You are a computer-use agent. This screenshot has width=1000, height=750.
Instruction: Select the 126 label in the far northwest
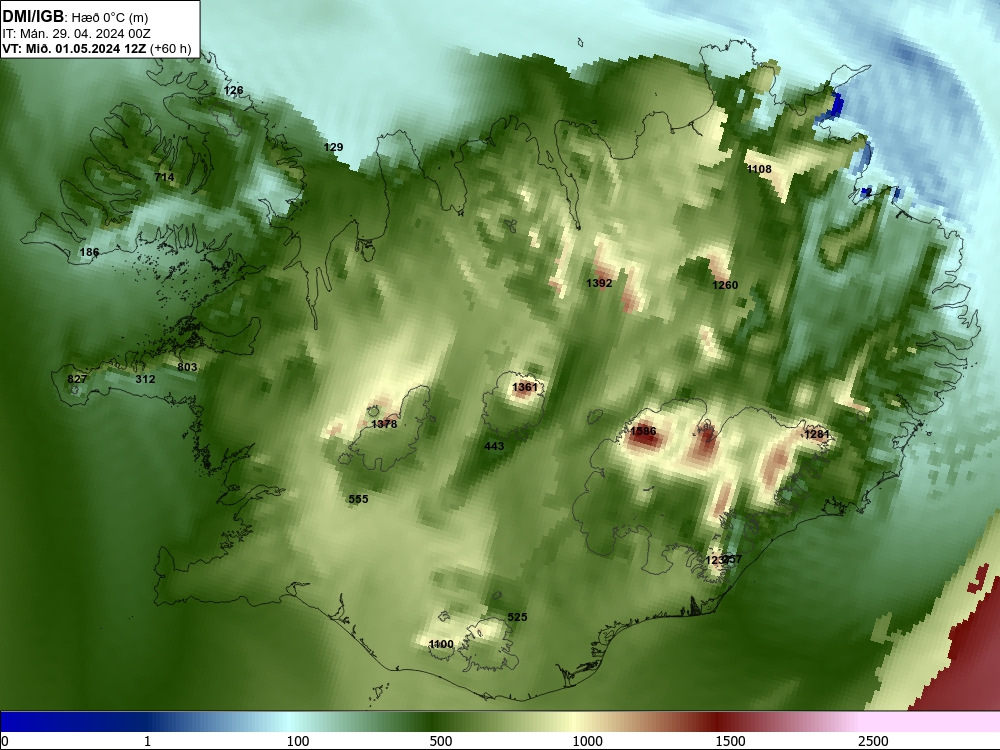point(233,91)
